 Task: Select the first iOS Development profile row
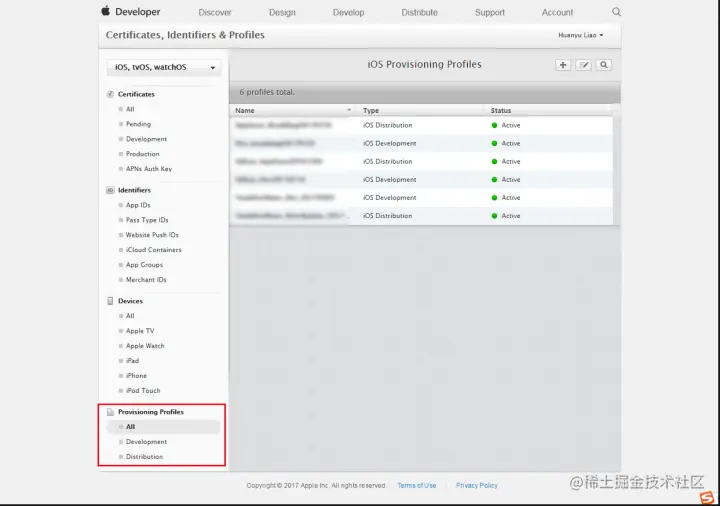click(421, 143)
